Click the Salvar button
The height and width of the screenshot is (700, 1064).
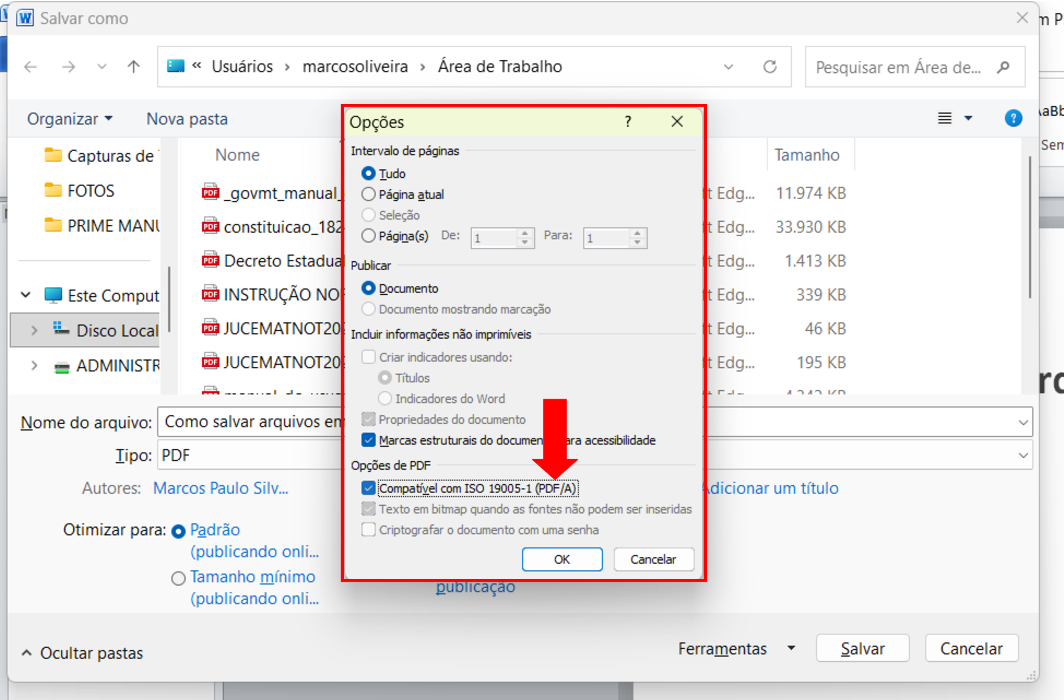(x=862, y=649)
